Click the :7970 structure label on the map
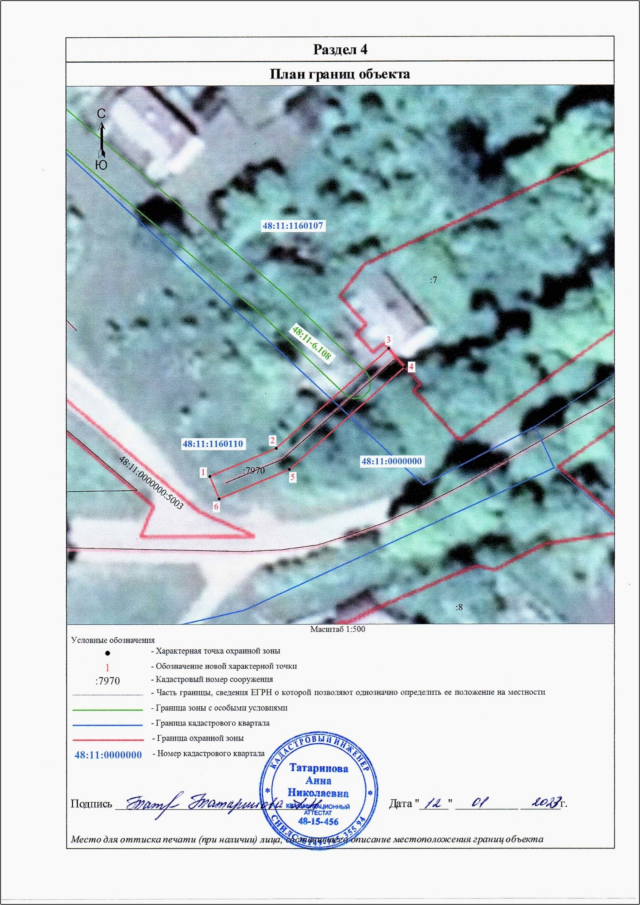 click(x=253, y=469)
